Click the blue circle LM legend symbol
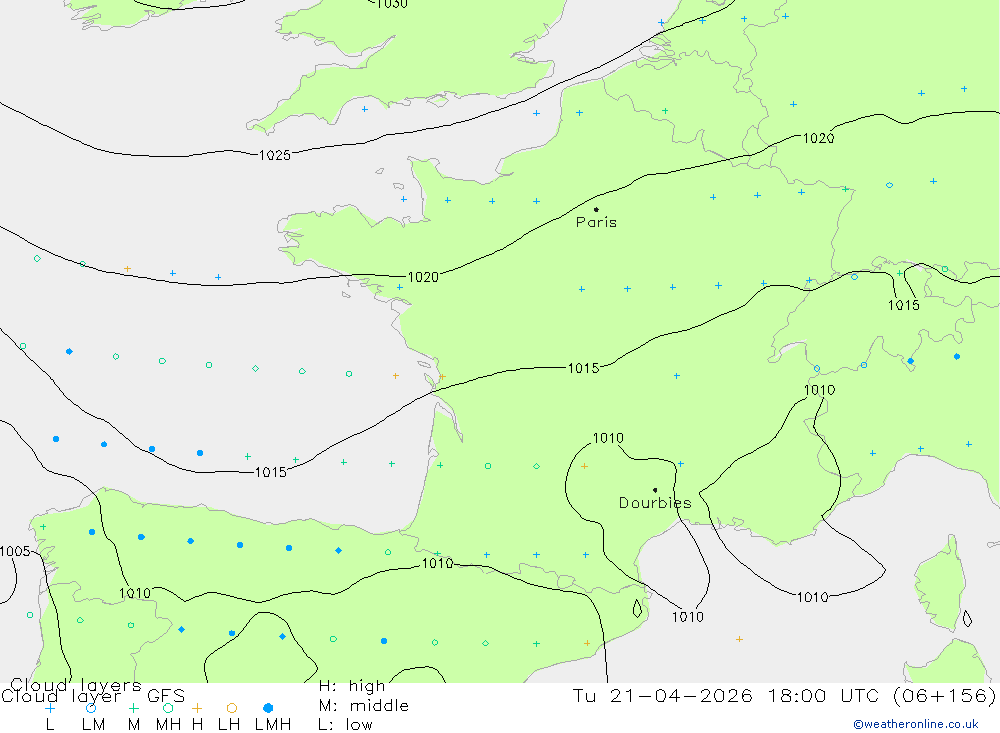The width and height of the screenshot is (1000, 733). click(x=91, y=707)
